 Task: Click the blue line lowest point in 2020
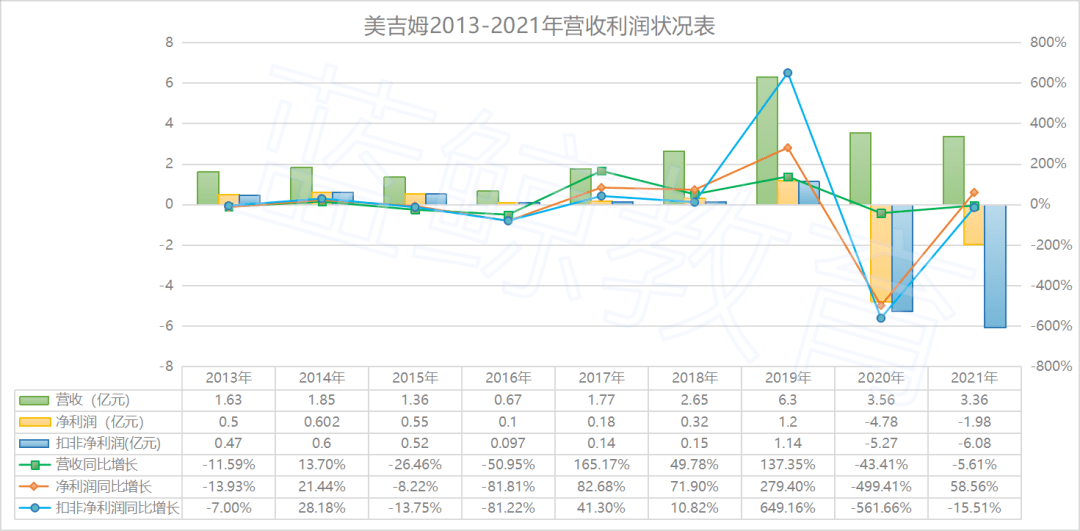881,318
